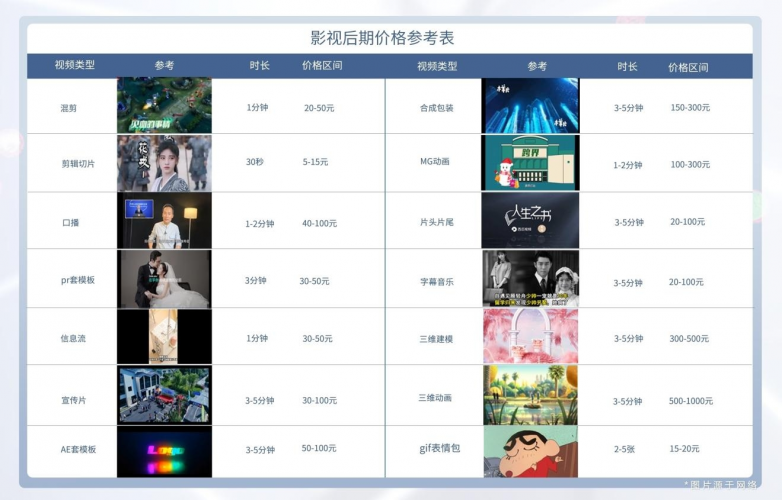Click the 三维建模 pink floral arch thumbnail
This screenshot has width=782, height=500.
point(531,337)
